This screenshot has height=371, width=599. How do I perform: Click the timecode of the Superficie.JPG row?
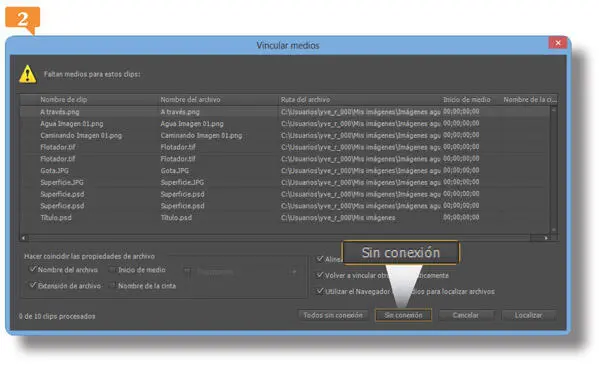[461, 182]
